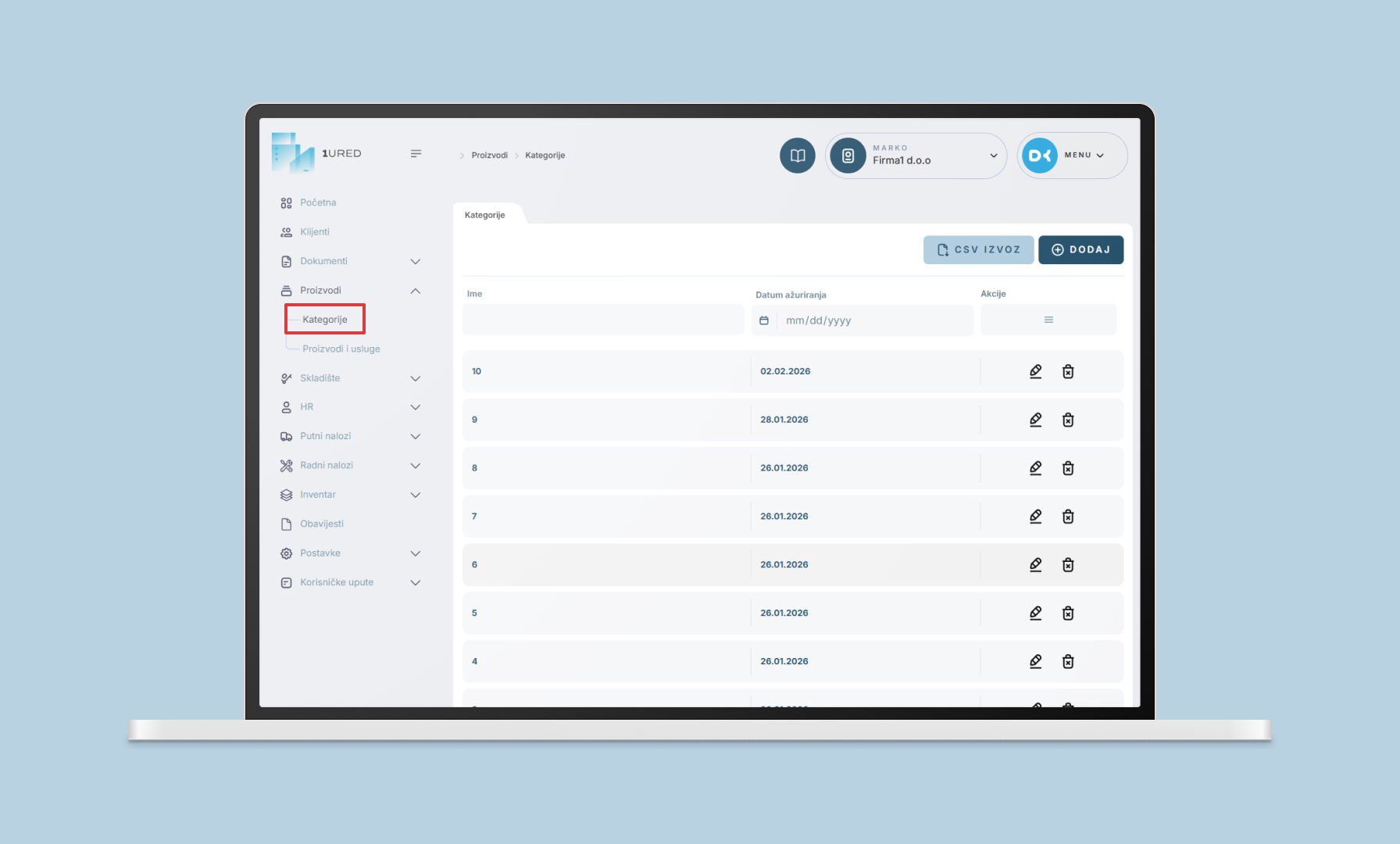This screenshot has height=844, width=1400.
Task: Click the trash icon in row 5
Action: [x=1068, y=613]
